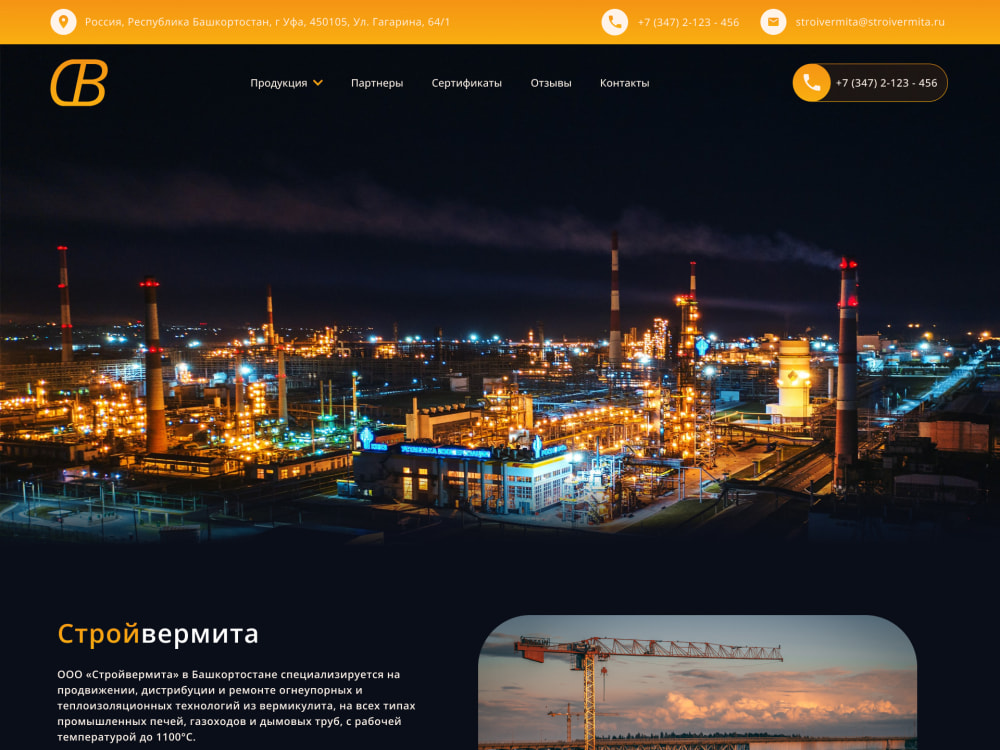This screenshot has width=1000, height=750.
Task: Expand the Продукция dropdown chevron
Action: 318,83
